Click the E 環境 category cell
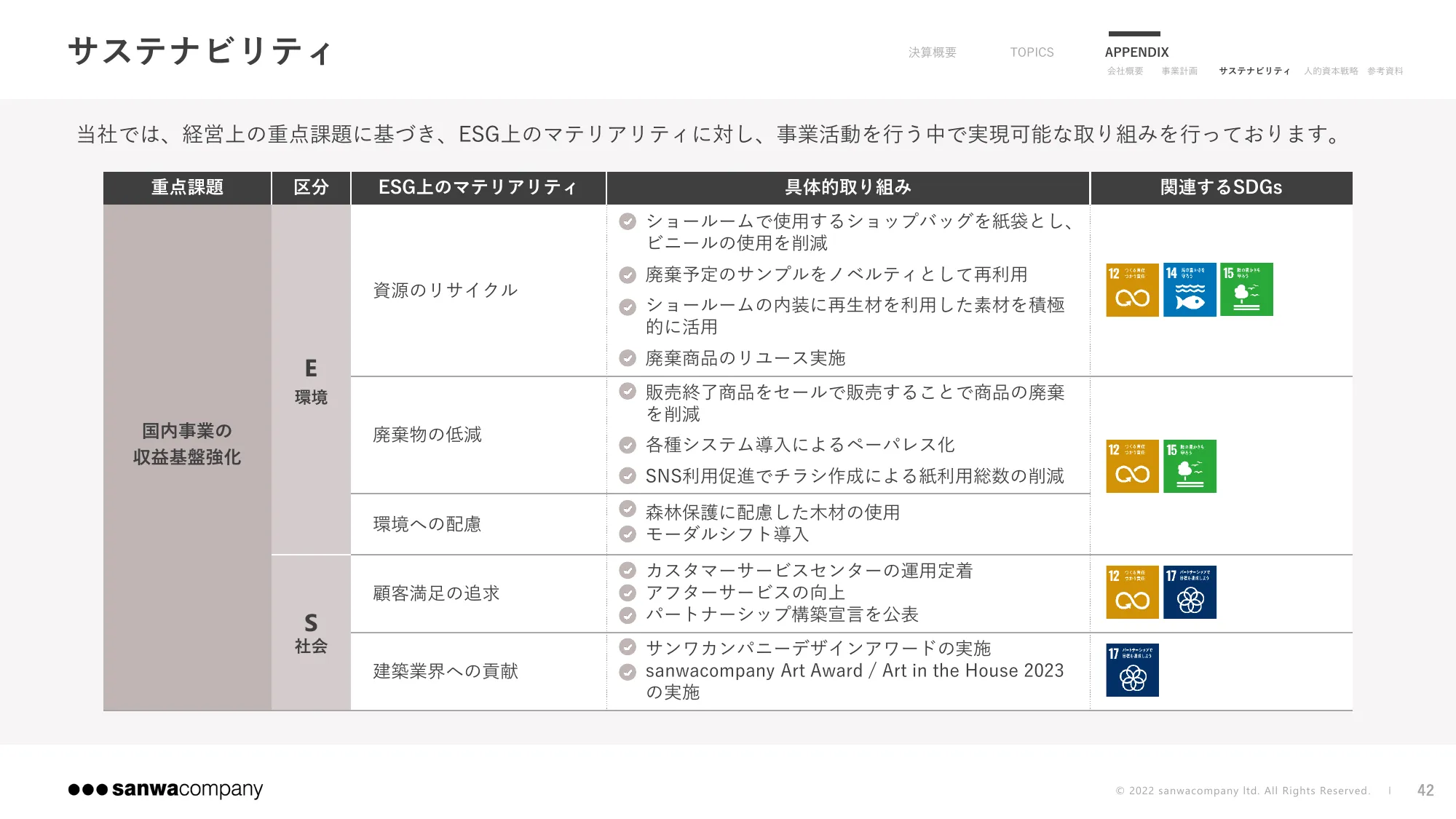Screen dimensions: 1456x819 pyautogui.click(x=311, y=380)
